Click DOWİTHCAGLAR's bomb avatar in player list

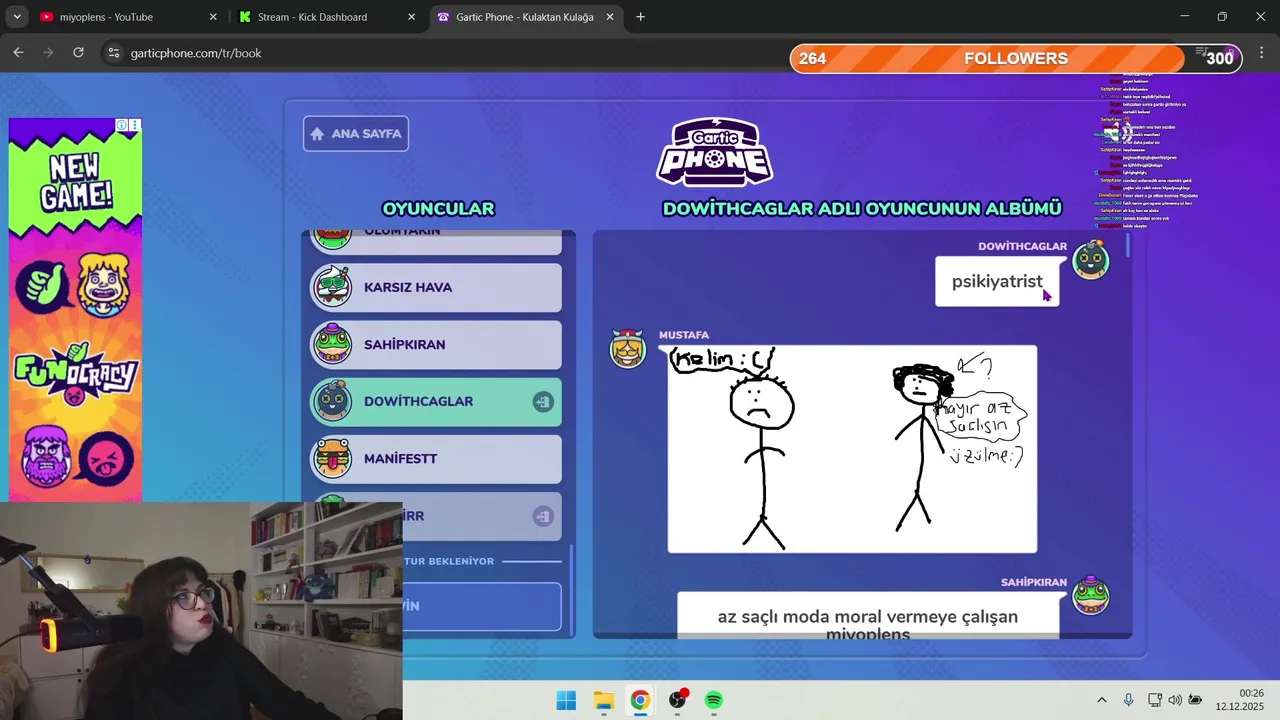pos(333,401)
